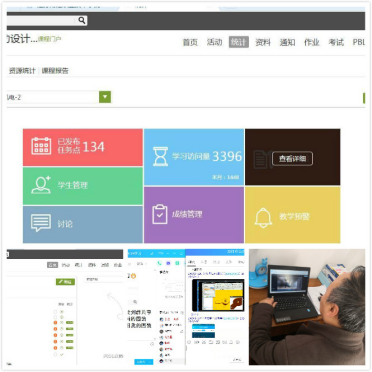Switch to the 统计 tab
Screen dimensions: 372x372
(239, 42)
